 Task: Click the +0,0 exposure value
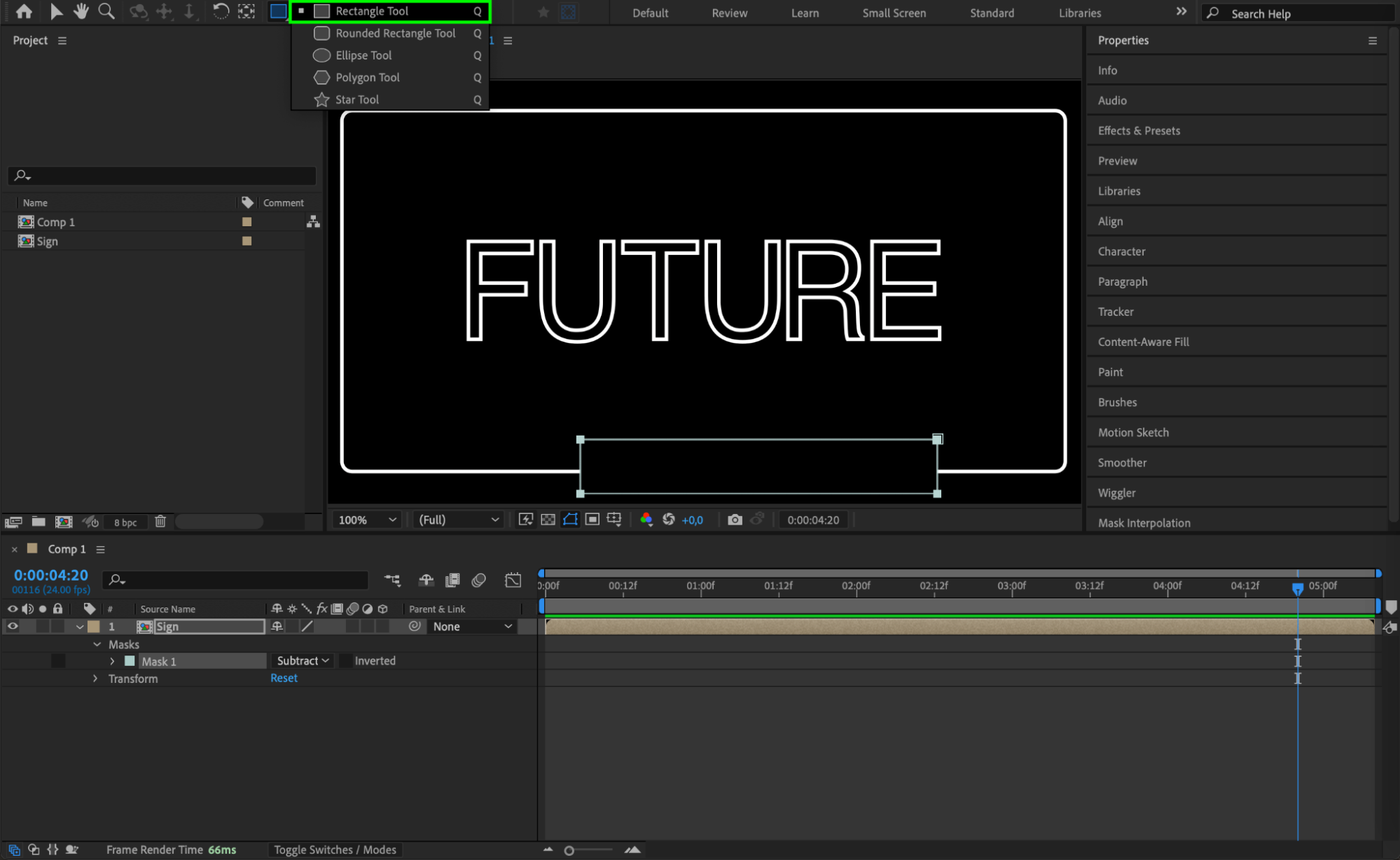(692, 520)
